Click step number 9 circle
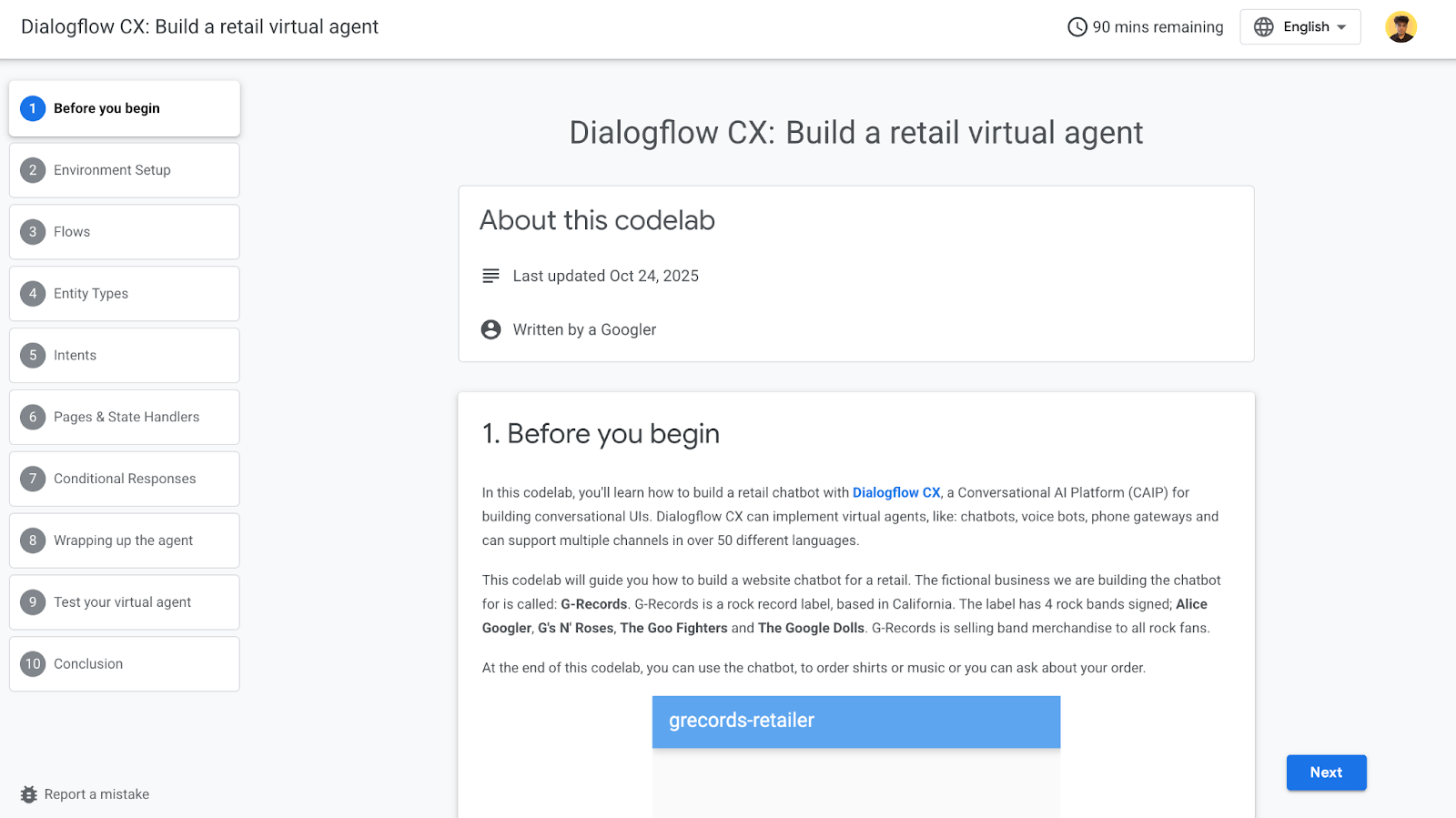Screen dimensions: 1456x818 point(33,602)
